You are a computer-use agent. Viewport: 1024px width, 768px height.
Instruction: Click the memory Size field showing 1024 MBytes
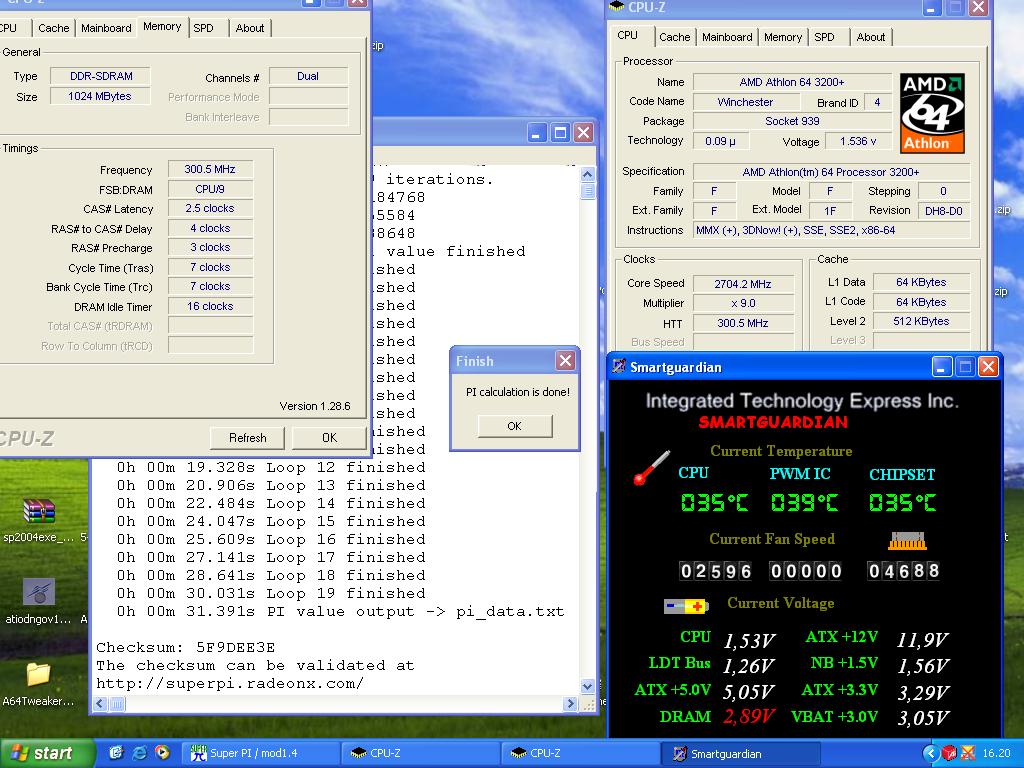[101, 97]
